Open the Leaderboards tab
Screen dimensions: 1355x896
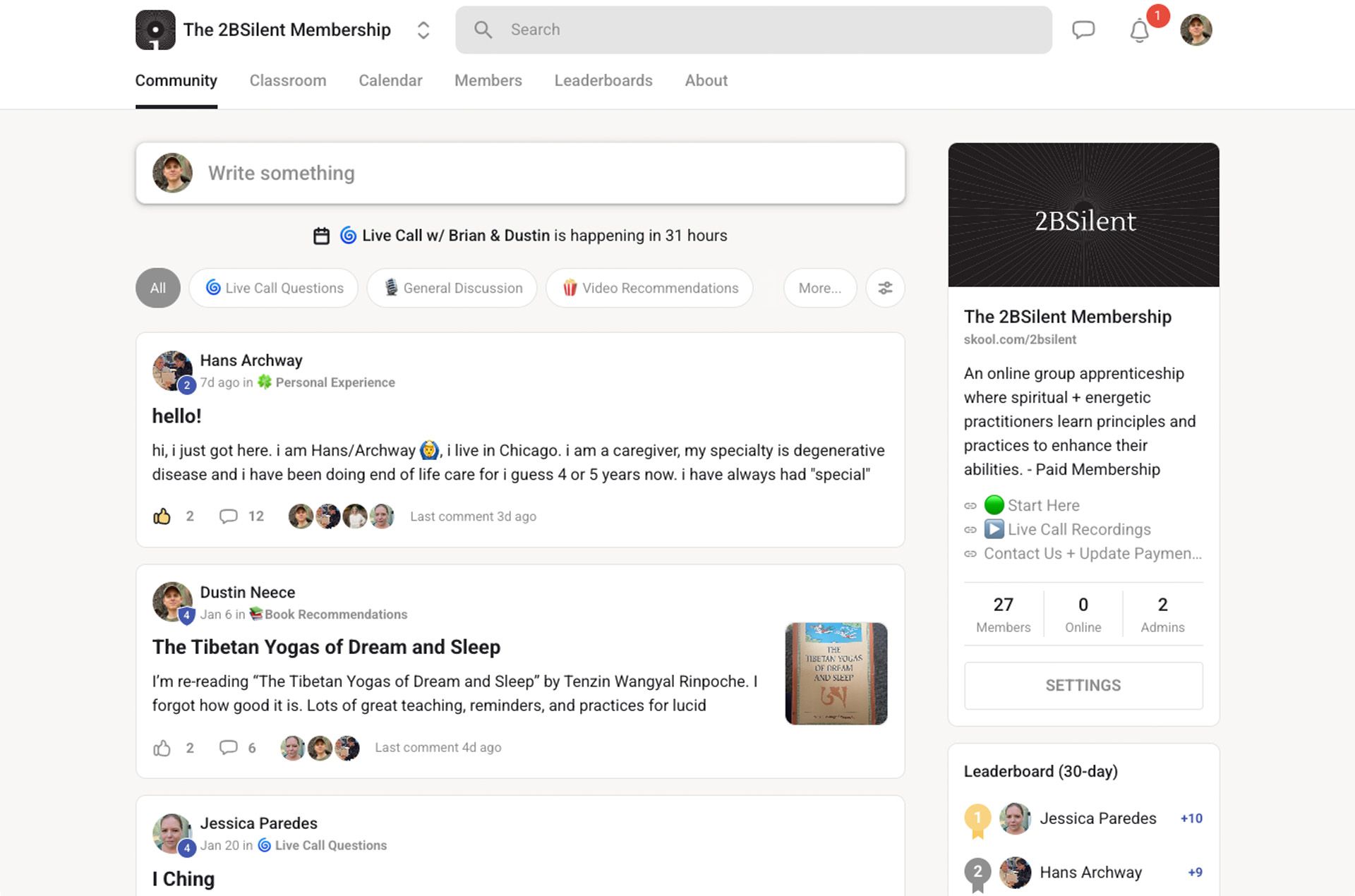(x=603, y=80)
